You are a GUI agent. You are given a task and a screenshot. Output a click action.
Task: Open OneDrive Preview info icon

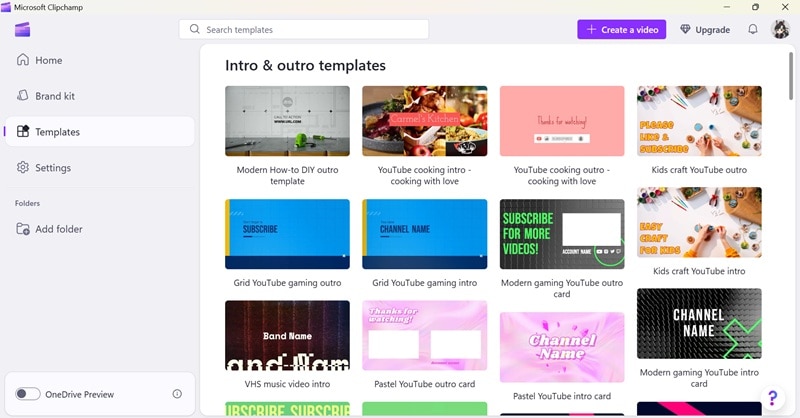(x=177, y=394)
